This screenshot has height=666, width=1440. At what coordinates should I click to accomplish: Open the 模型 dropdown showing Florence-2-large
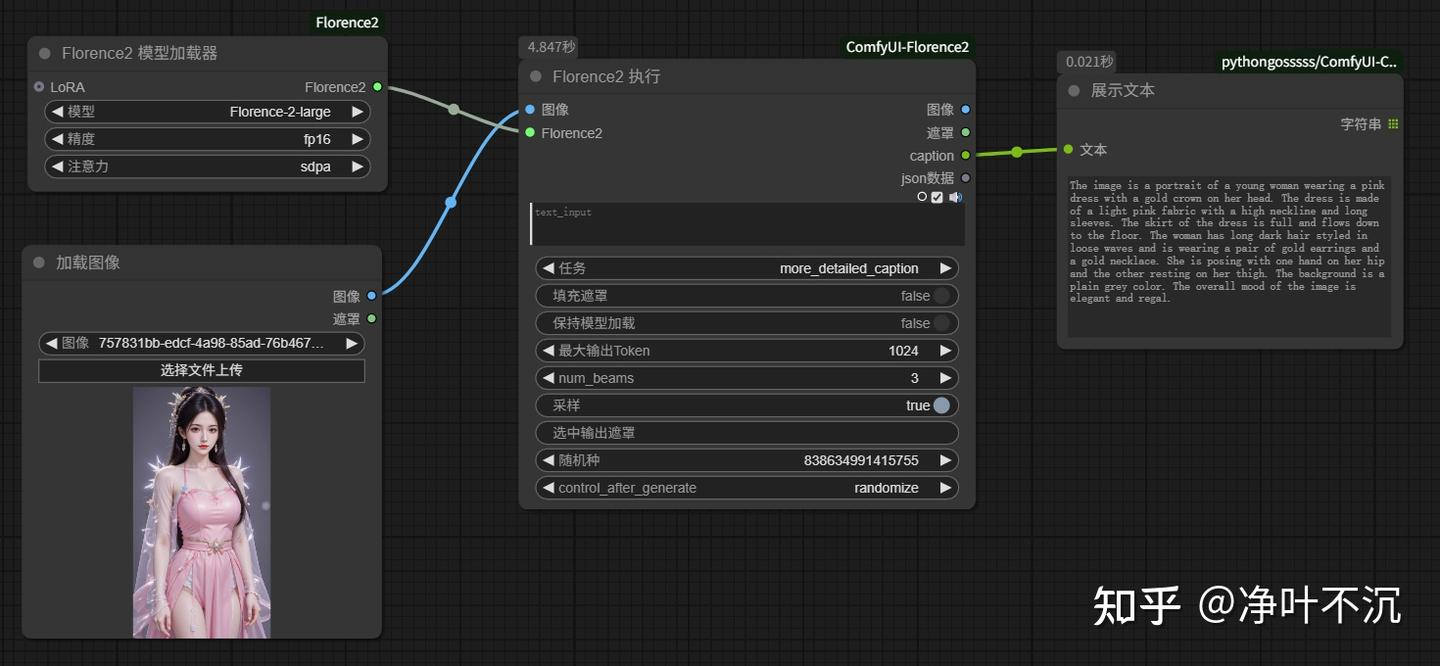click(x=207, y=112)
